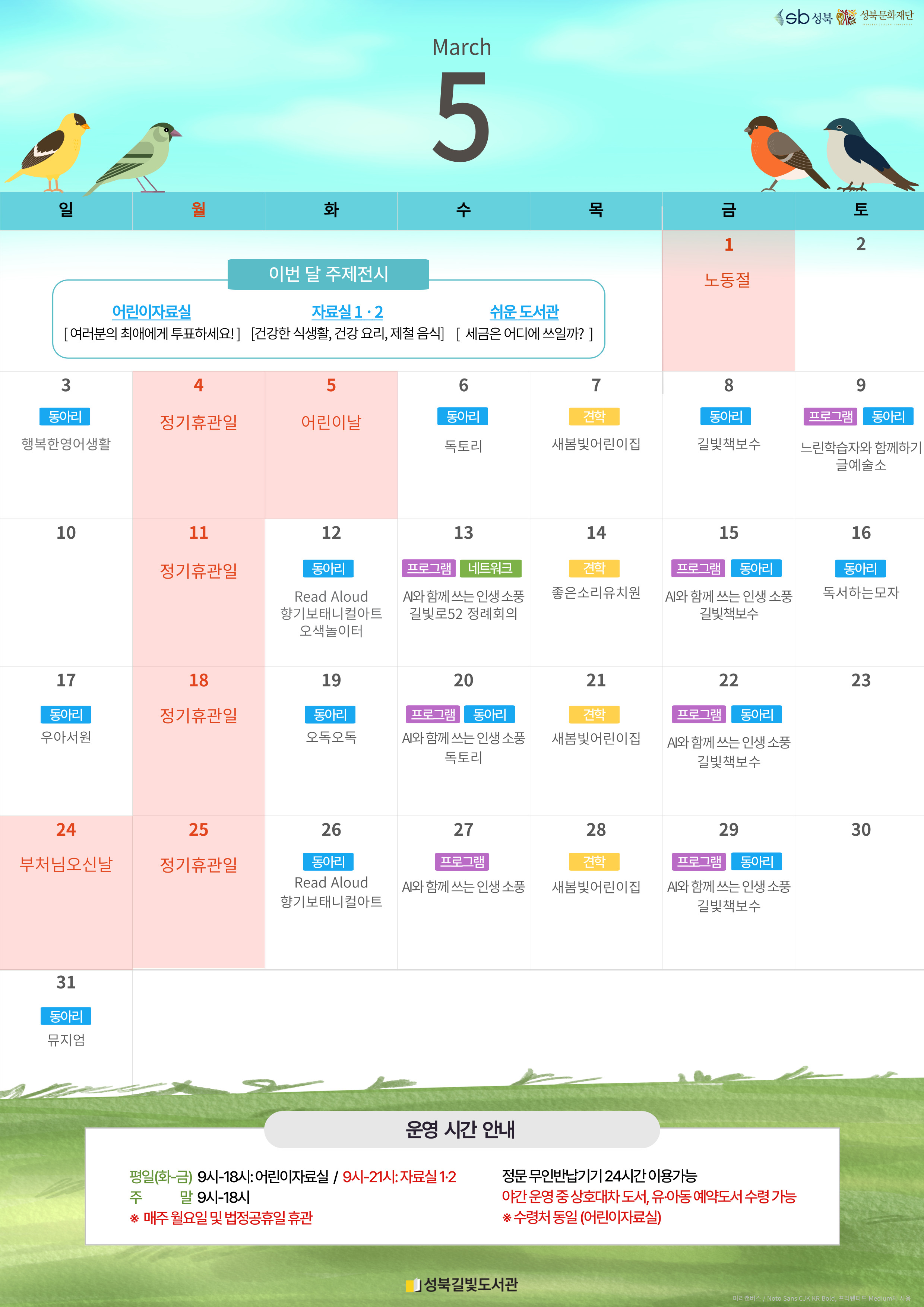Click the 견학 yellow tag on the 7th

tap(594, 417)
